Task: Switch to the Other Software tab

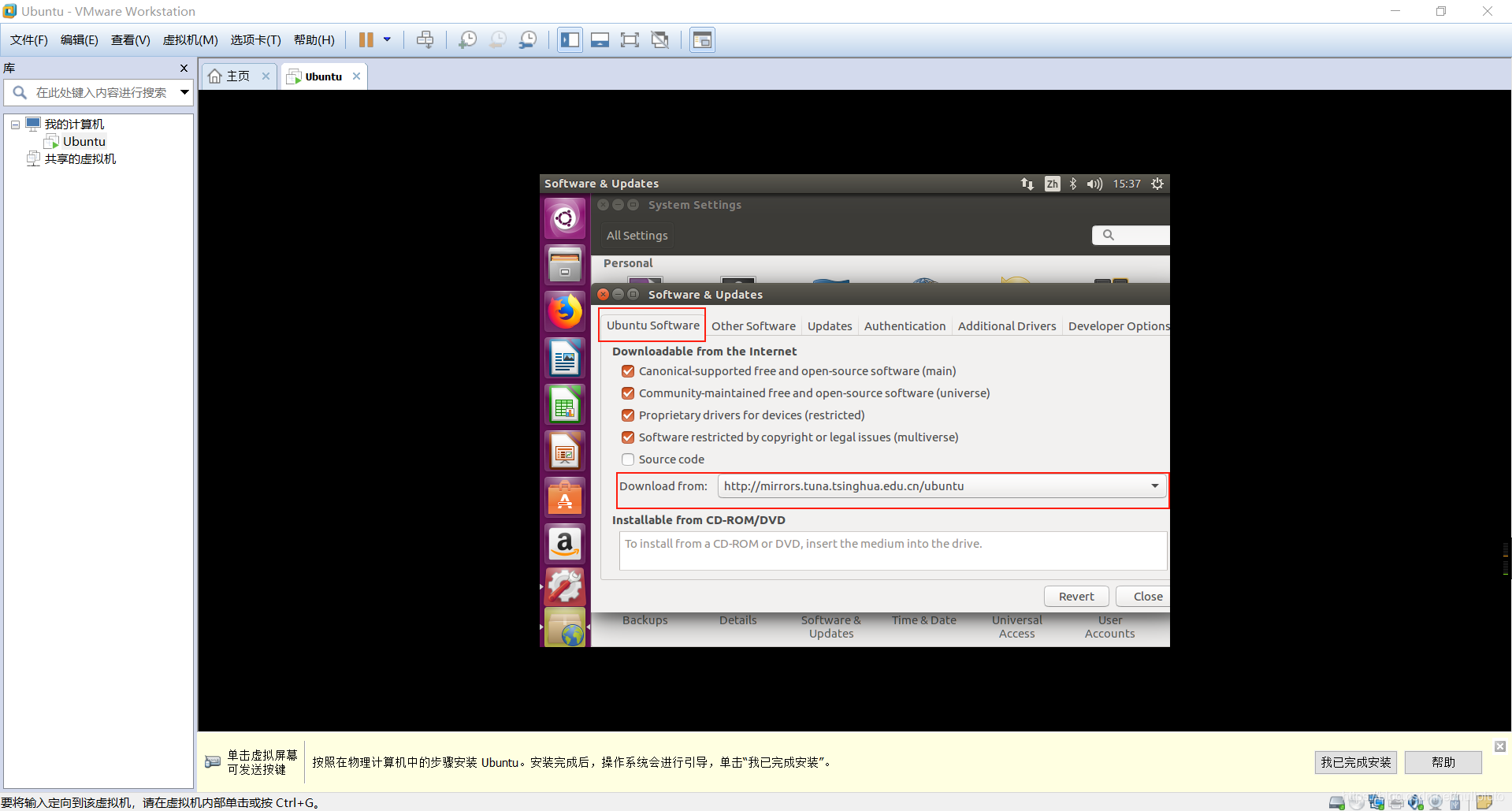Action: [x=753, y=326]
